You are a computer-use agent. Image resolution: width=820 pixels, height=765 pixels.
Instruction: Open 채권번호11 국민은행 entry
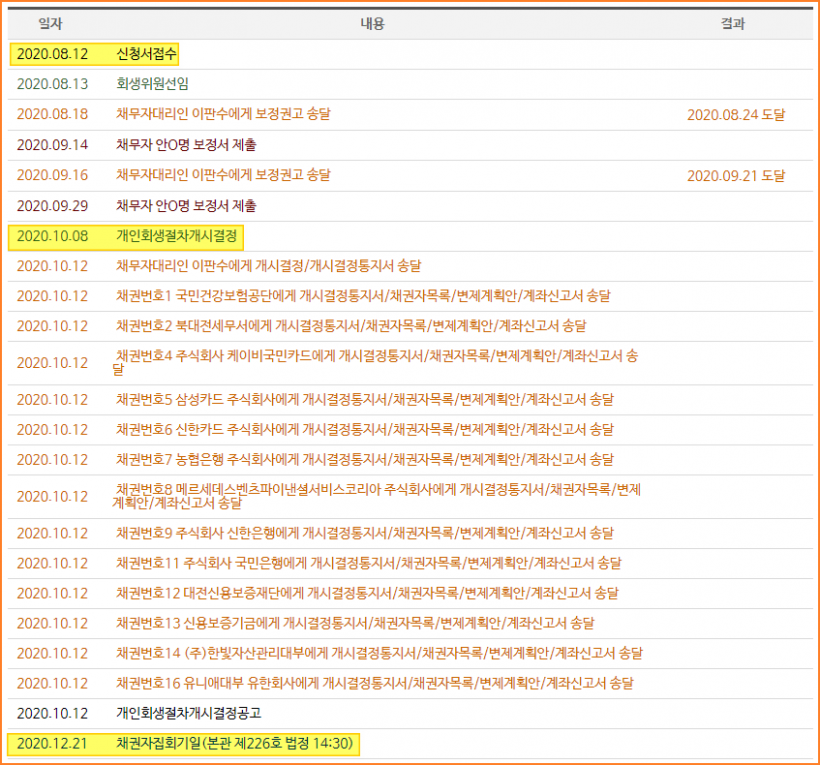369,563
